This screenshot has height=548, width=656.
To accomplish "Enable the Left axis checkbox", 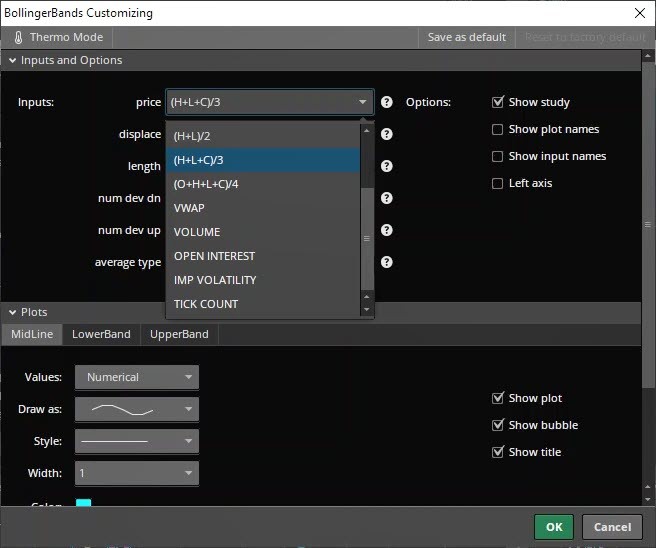I will 497,183.
